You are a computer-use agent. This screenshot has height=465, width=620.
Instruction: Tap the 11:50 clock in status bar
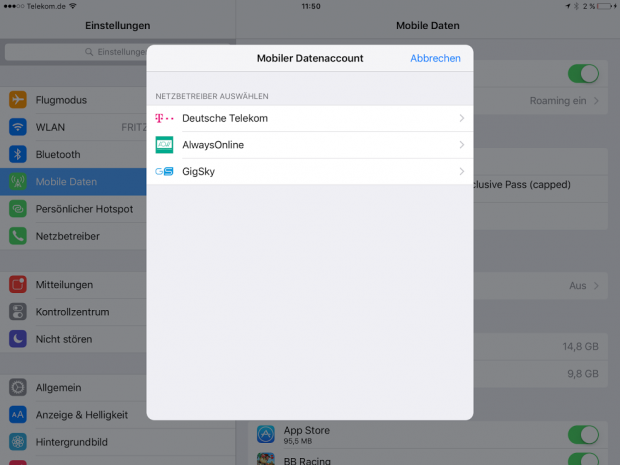click(311, 6)
